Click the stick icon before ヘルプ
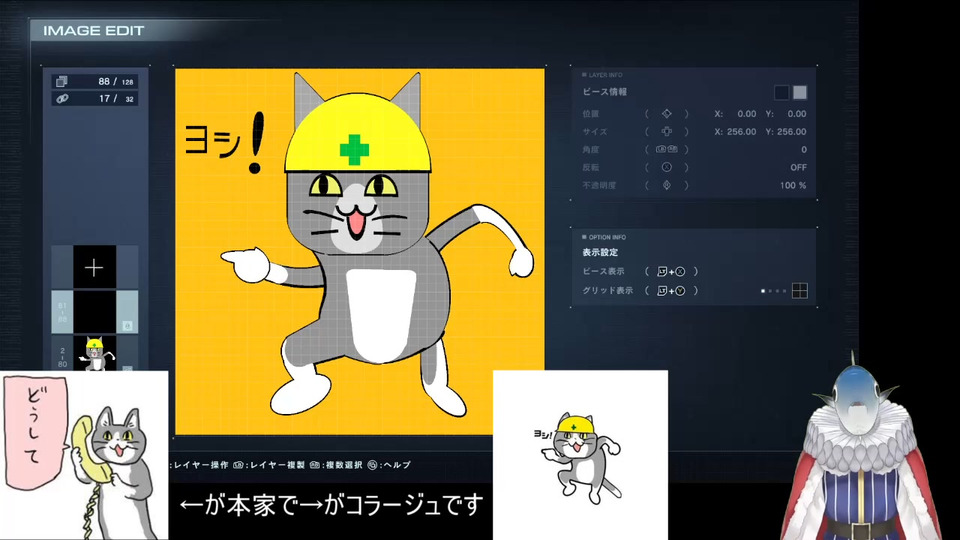 tap(372, 465)
